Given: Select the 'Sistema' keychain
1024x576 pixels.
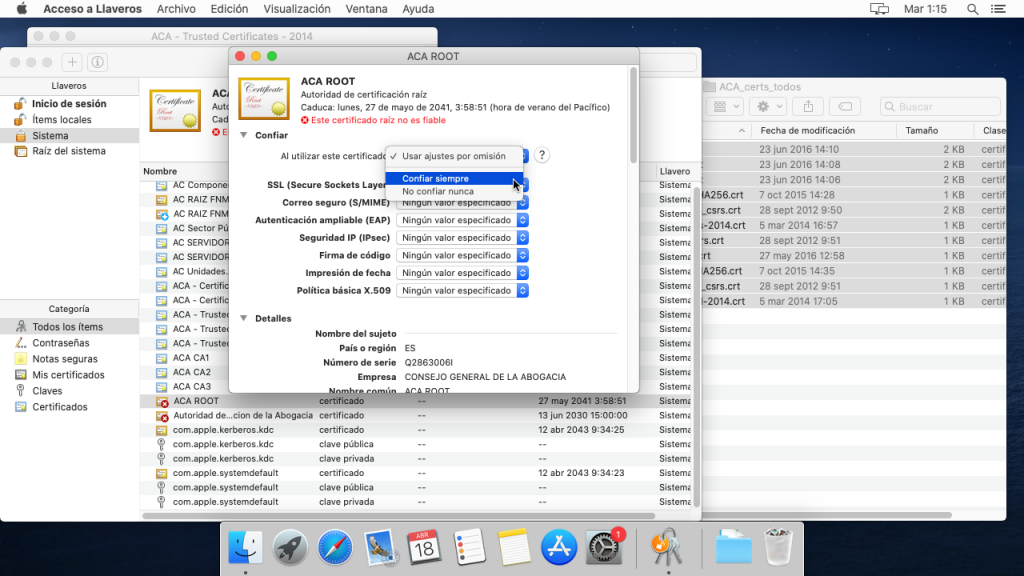Looking at the screenshot, I should click(x=69, y=136).
